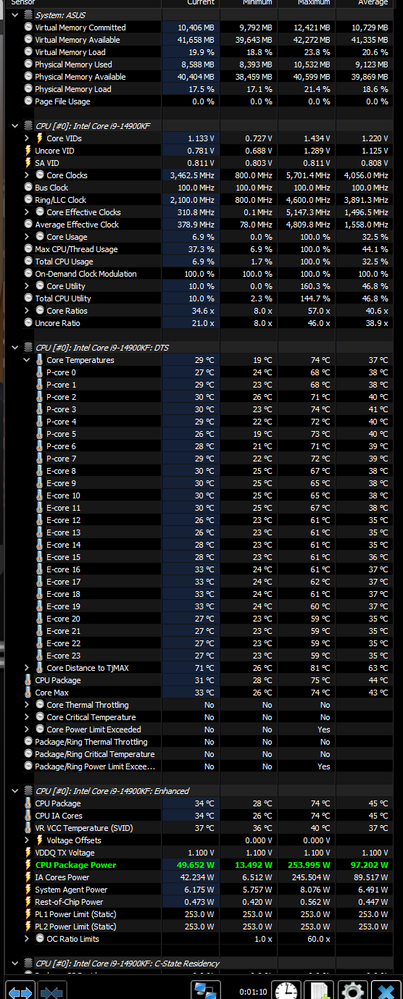Expand the Core Utility row
Screen dimensions: 403x999
pyautogui.click(x=27, y=286)
